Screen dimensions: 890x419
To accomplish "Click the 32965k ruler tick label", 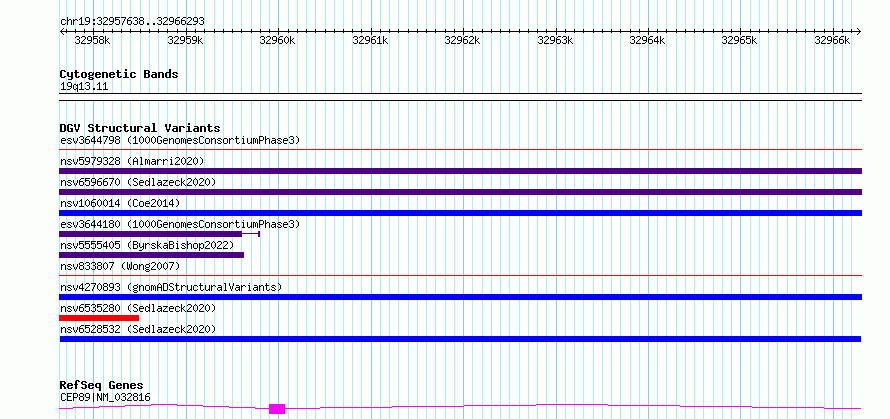I will coord(740,40).
